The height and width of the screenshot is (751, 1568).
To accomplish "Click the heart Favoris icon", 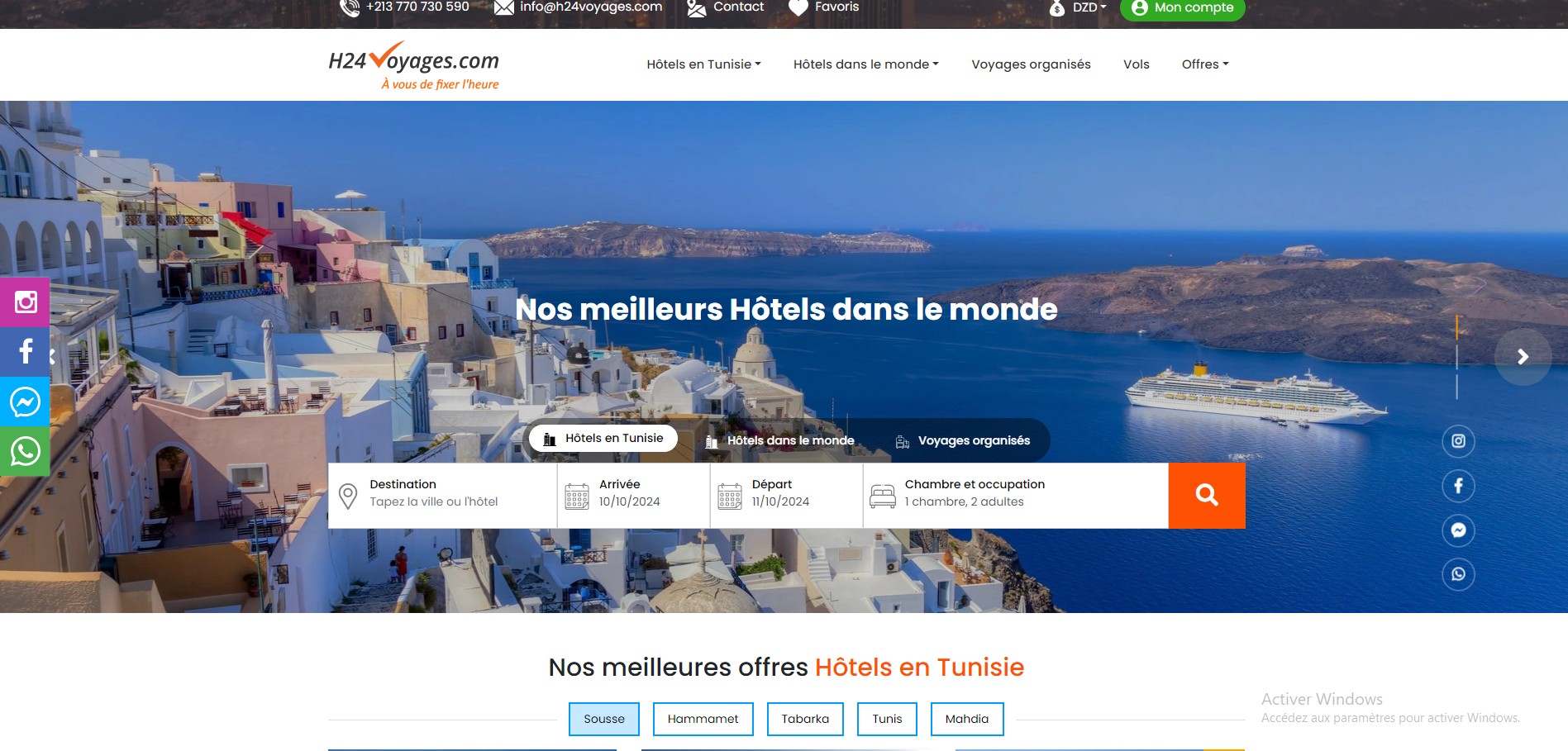I will coord(798,7).
